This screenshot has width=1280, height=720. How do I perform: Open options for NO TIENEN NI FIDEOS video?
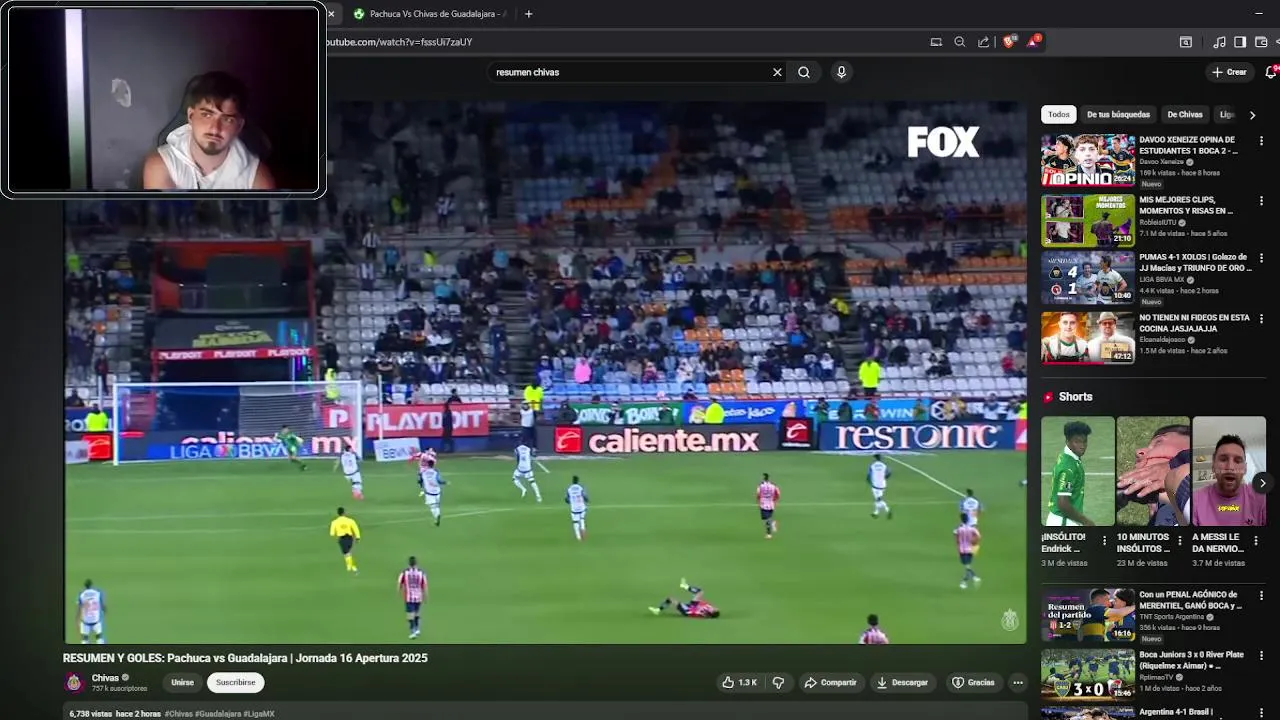click(x=1261, y=319)
